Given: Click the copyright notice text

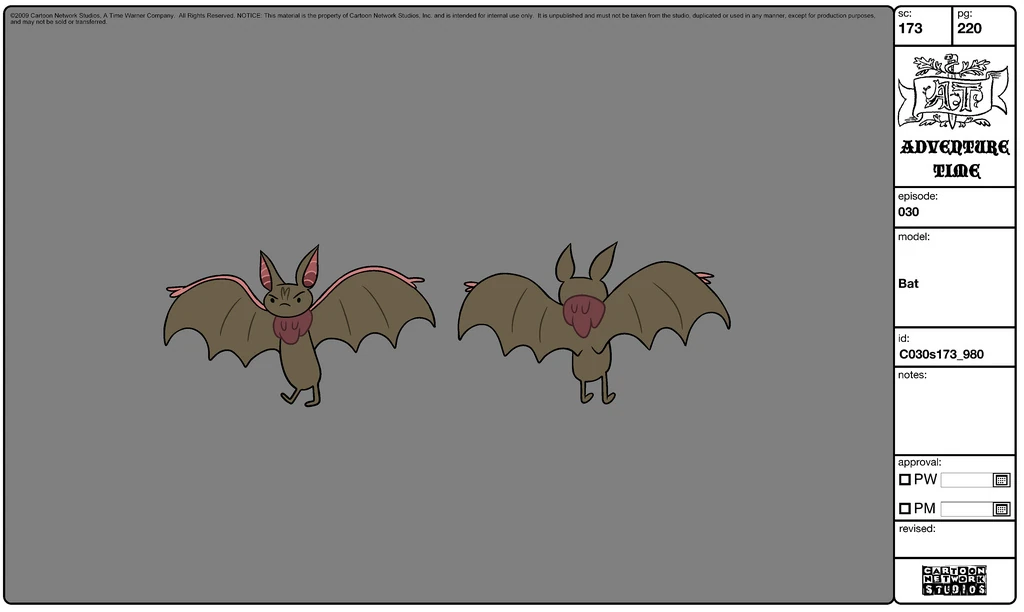Looking at the screenshot, I should (443, 18).
